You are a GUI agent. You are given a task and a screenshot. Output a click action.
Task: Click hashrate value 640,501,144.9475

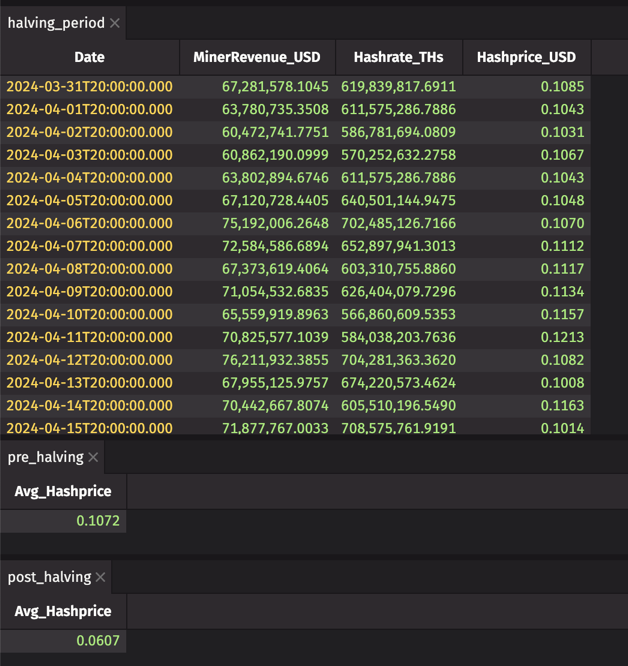398,200
